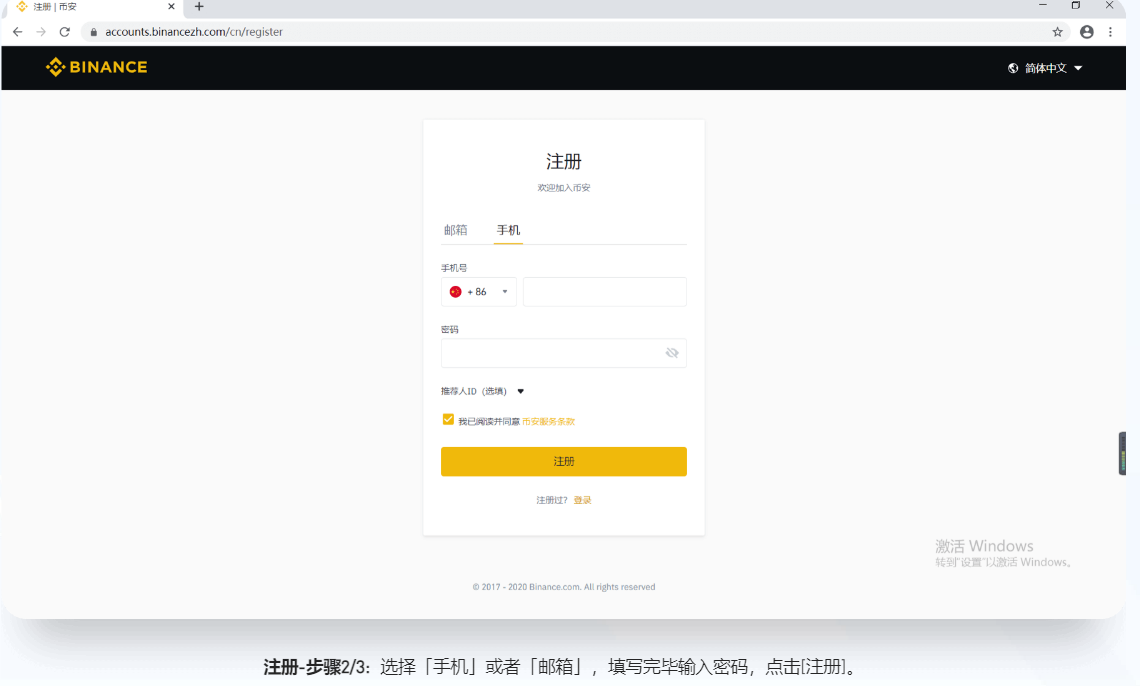Open Chrome's three-dot menu
This screenshot has height=686, width=1140.
tap(1111, 32)
